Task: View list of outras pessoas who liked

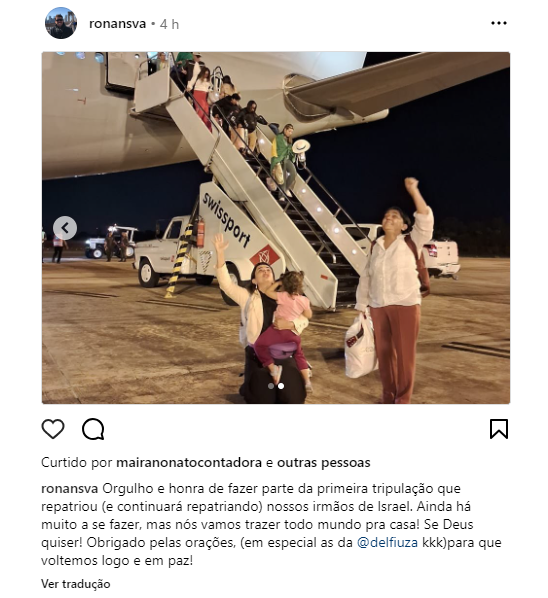Action: [323, 462]
